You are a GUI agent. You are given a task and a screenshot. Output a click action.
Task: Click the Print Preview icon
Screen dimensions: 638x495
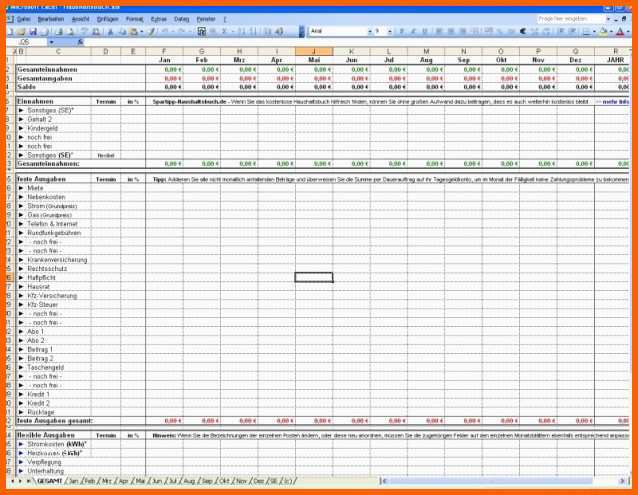[70, 31]
